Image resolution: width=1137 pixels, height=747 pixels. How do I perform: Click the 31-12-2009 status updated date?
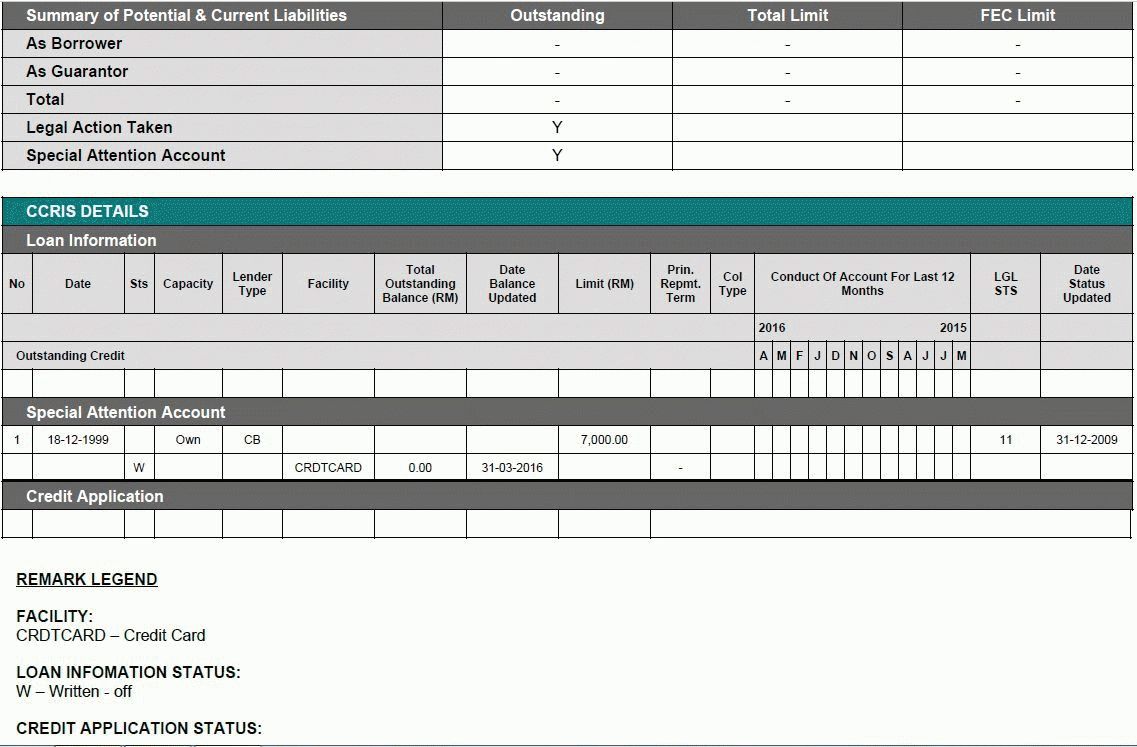[1086, 439]
